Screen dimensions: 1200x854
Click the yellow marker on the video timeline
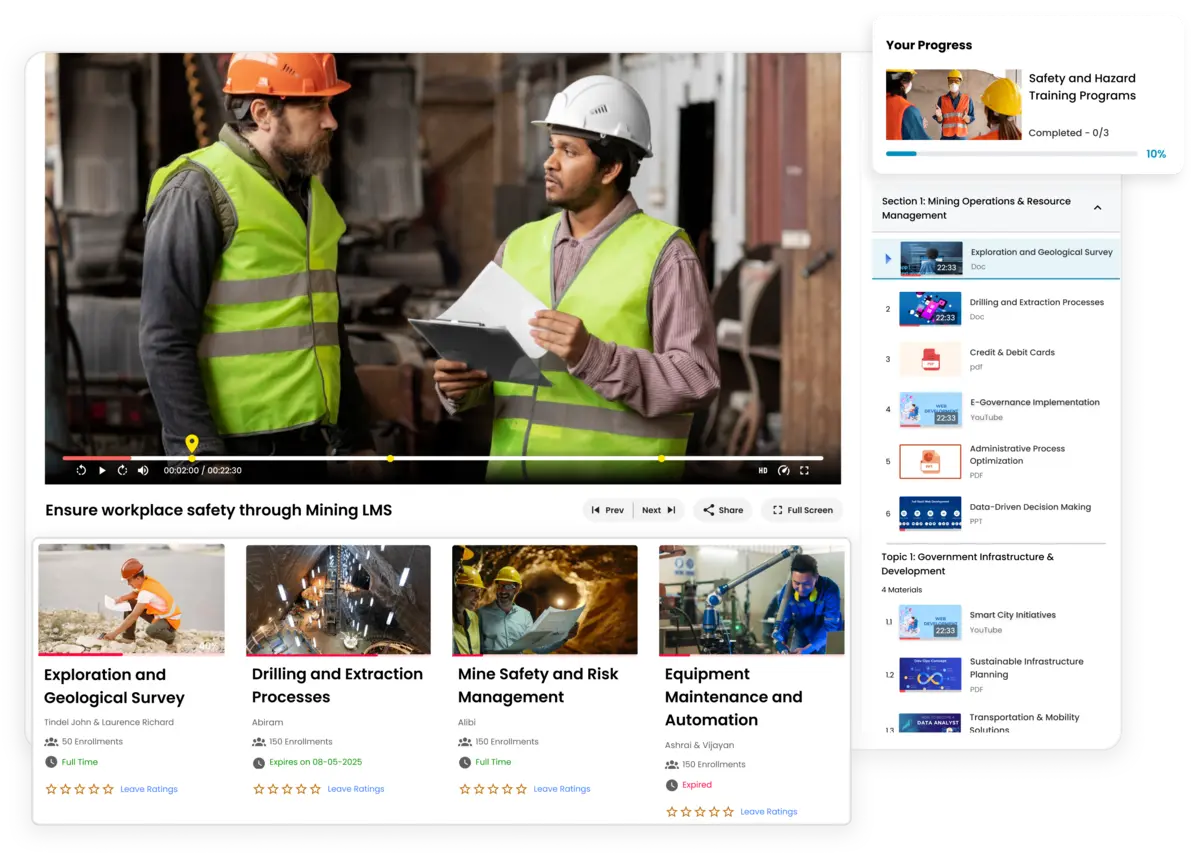(x=191, y=441)
